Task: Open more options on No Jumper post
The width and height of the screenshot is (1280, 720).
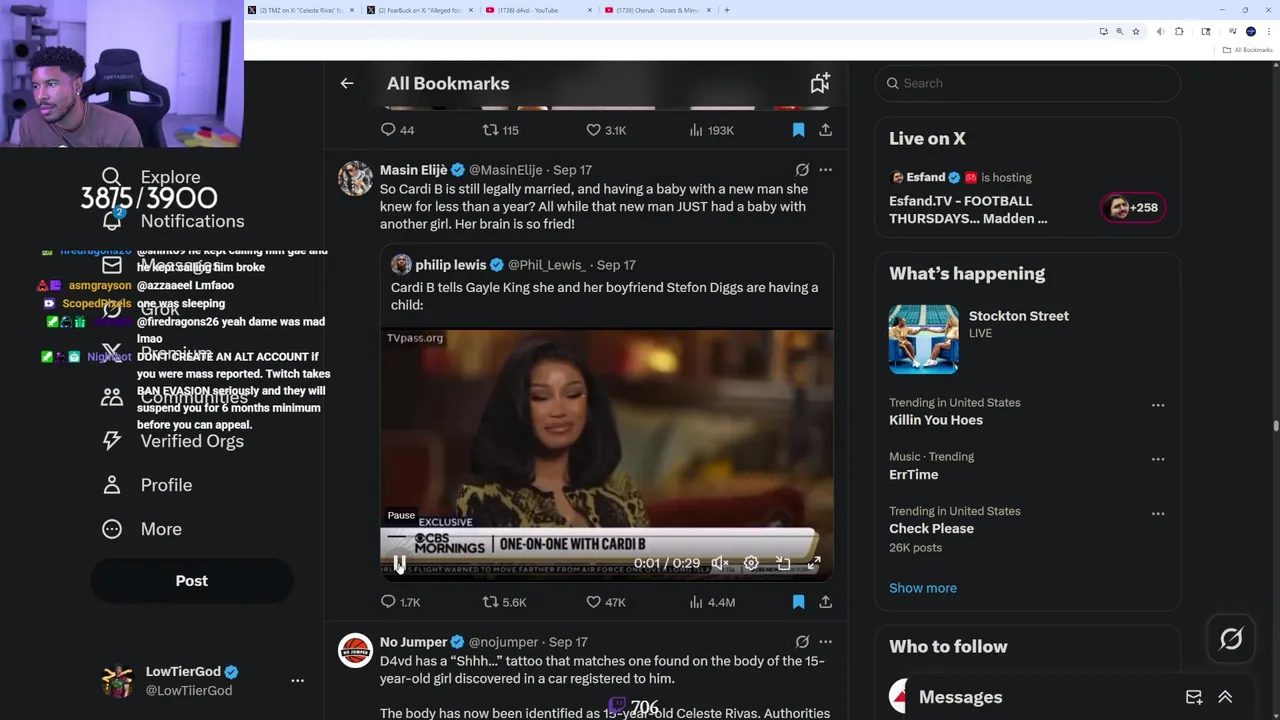Action: (x=825, y=642)
